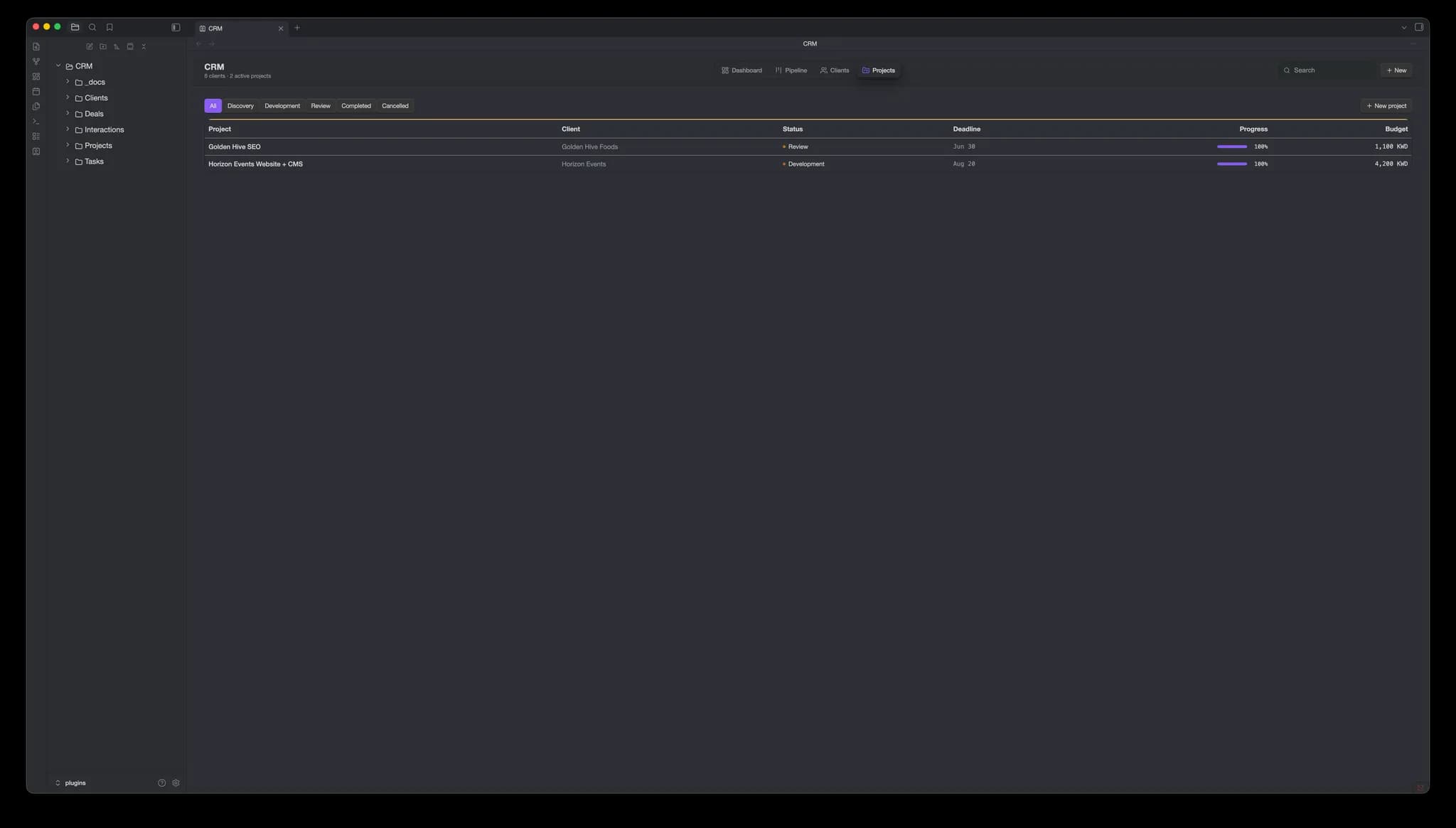Filter projects by Discovery status

tap(240, 106)
